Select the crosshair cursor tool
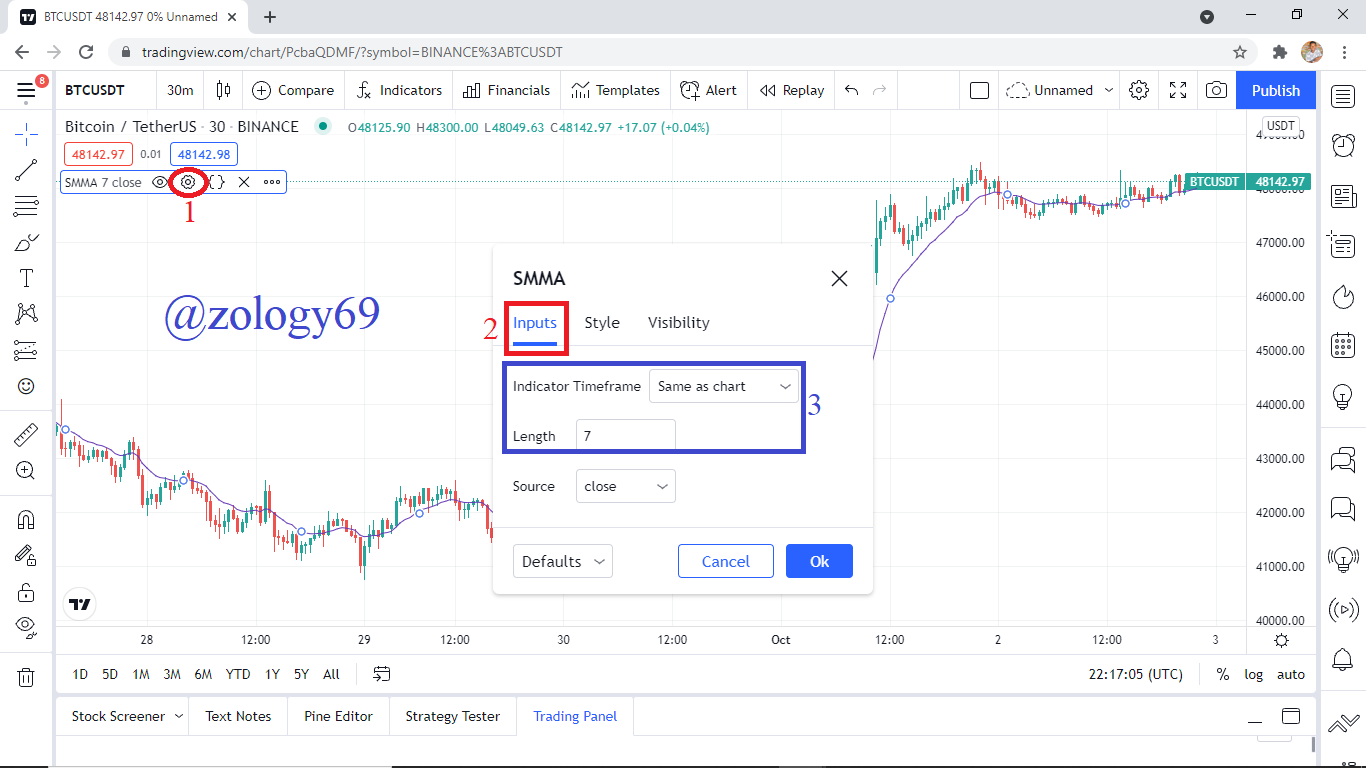The image size is (1366, 768). [26, 132]
